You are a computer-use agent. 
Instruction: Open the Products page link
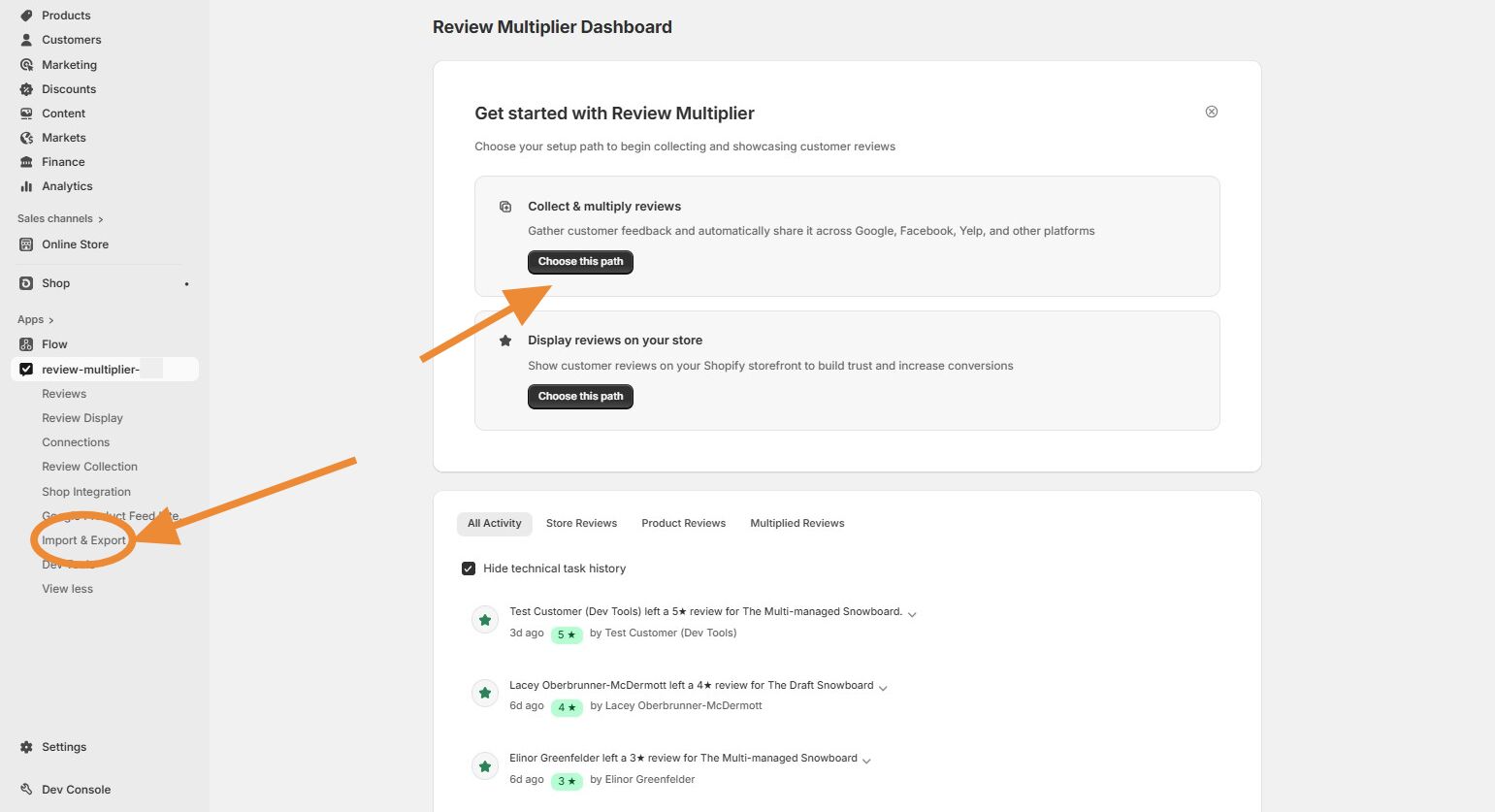pyautogui.click(x=66, y=16)
